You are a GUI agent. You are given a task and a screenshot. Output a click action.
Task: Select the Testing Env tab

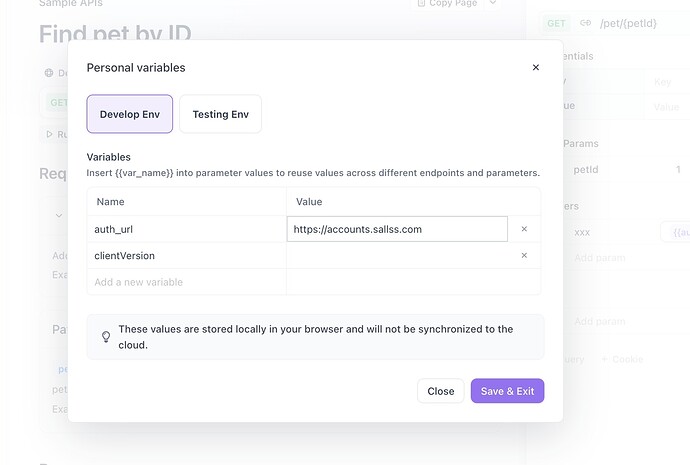click(x=220, y=114)
